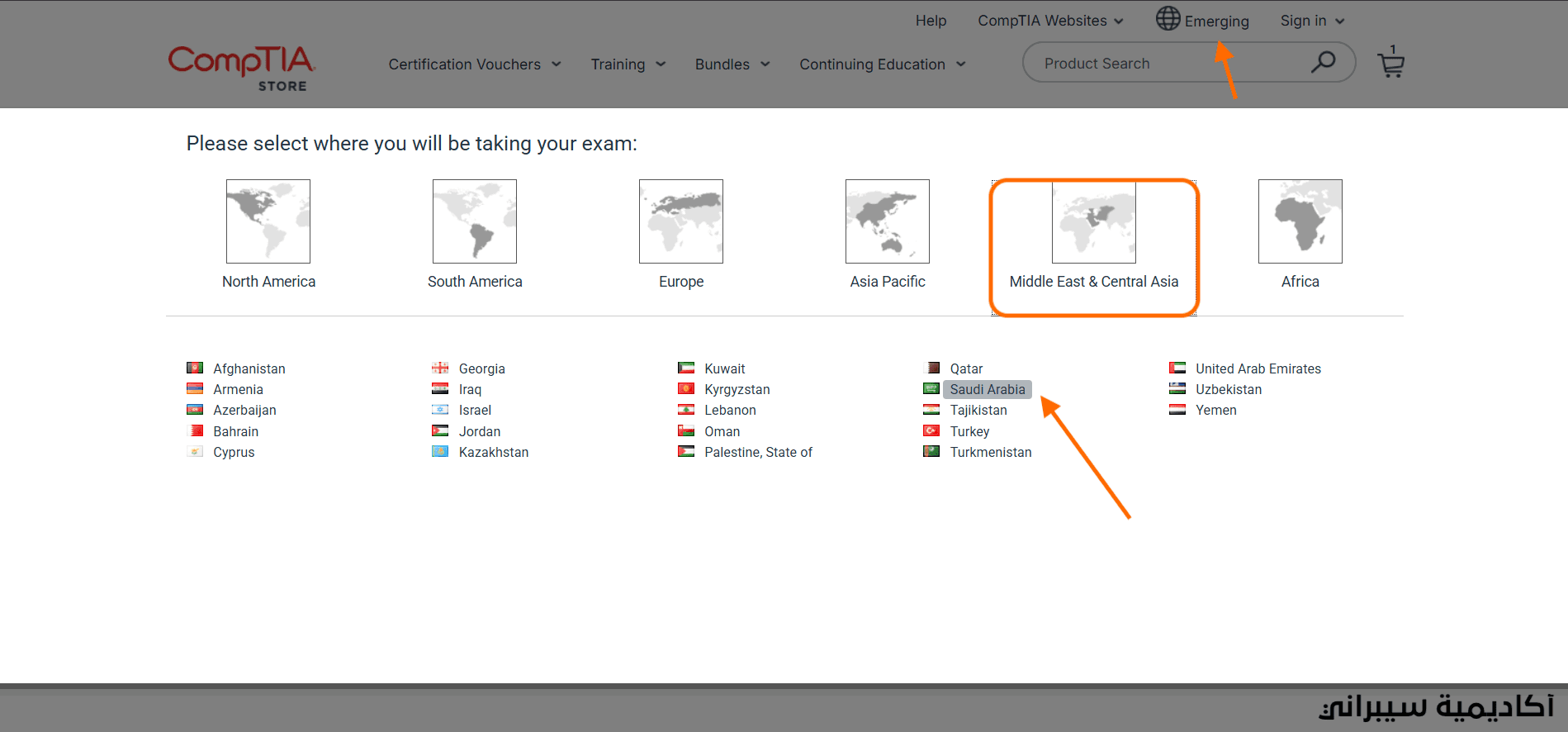Image resolution: width=1568 pixels, height=732 pixels.
Task: Click the Turkey flag icon
Action: (931, 430)
